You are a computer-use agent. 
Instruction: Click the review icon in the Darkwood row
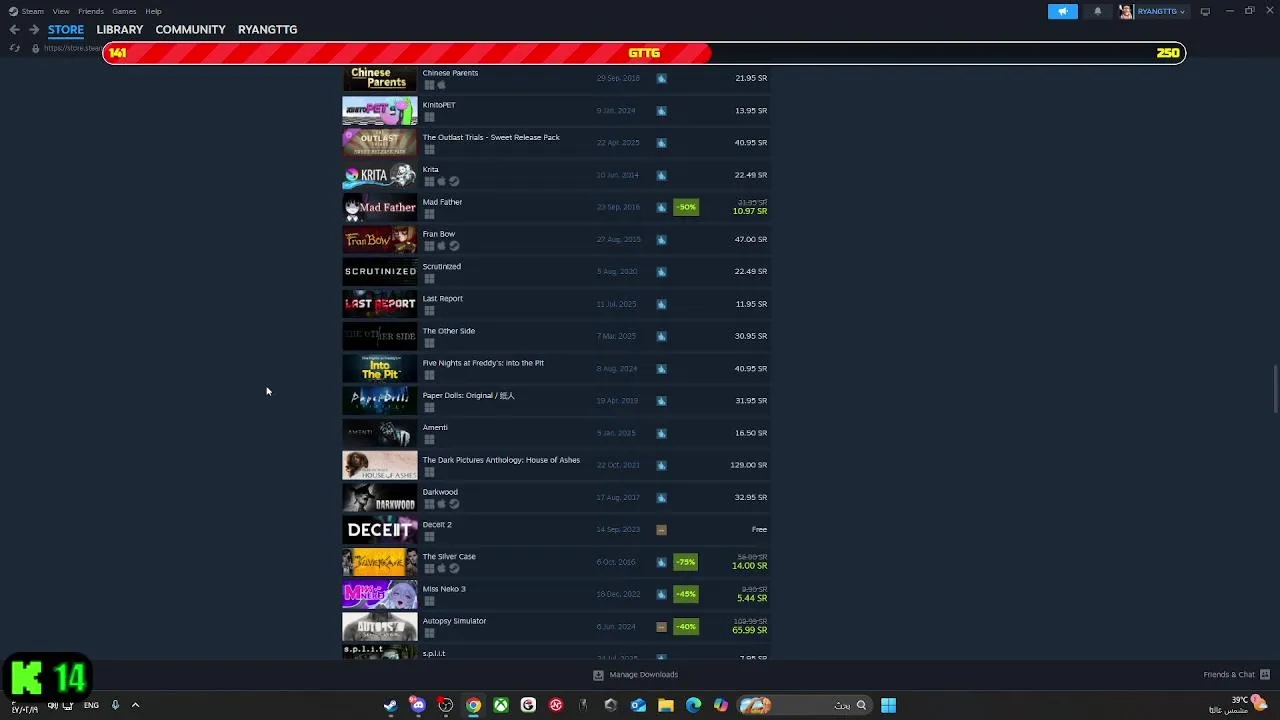tap(661, 497)
